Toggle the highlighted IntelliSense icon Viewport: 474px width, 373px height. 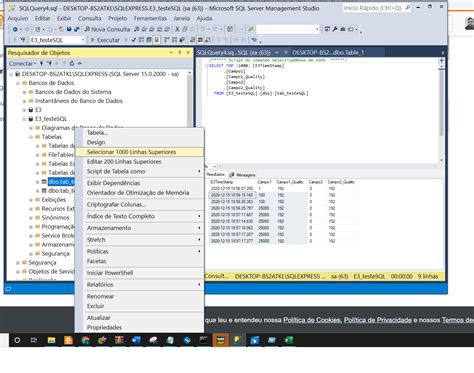(156, 40)
